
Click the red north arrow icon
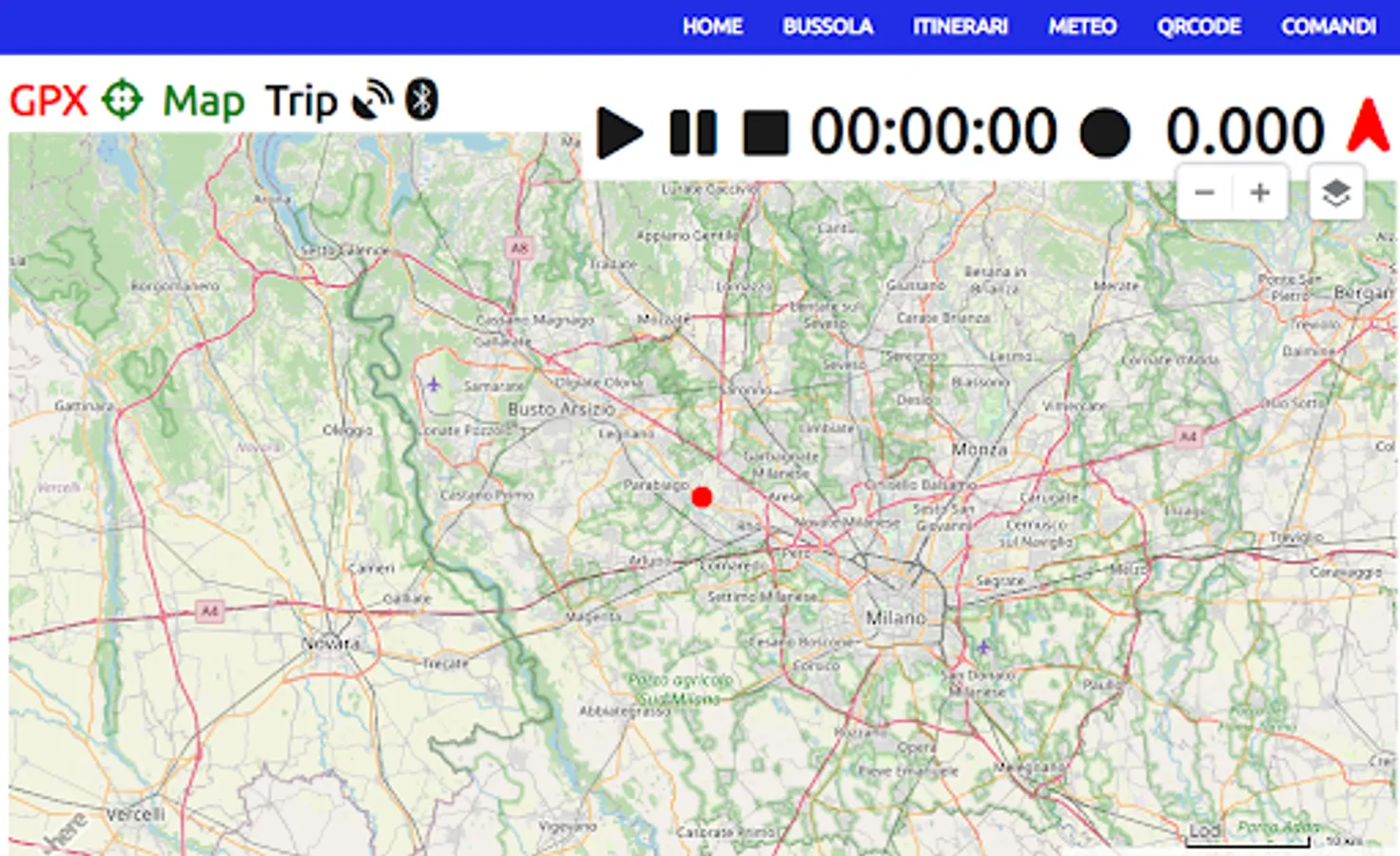(x=1369, y=125)
